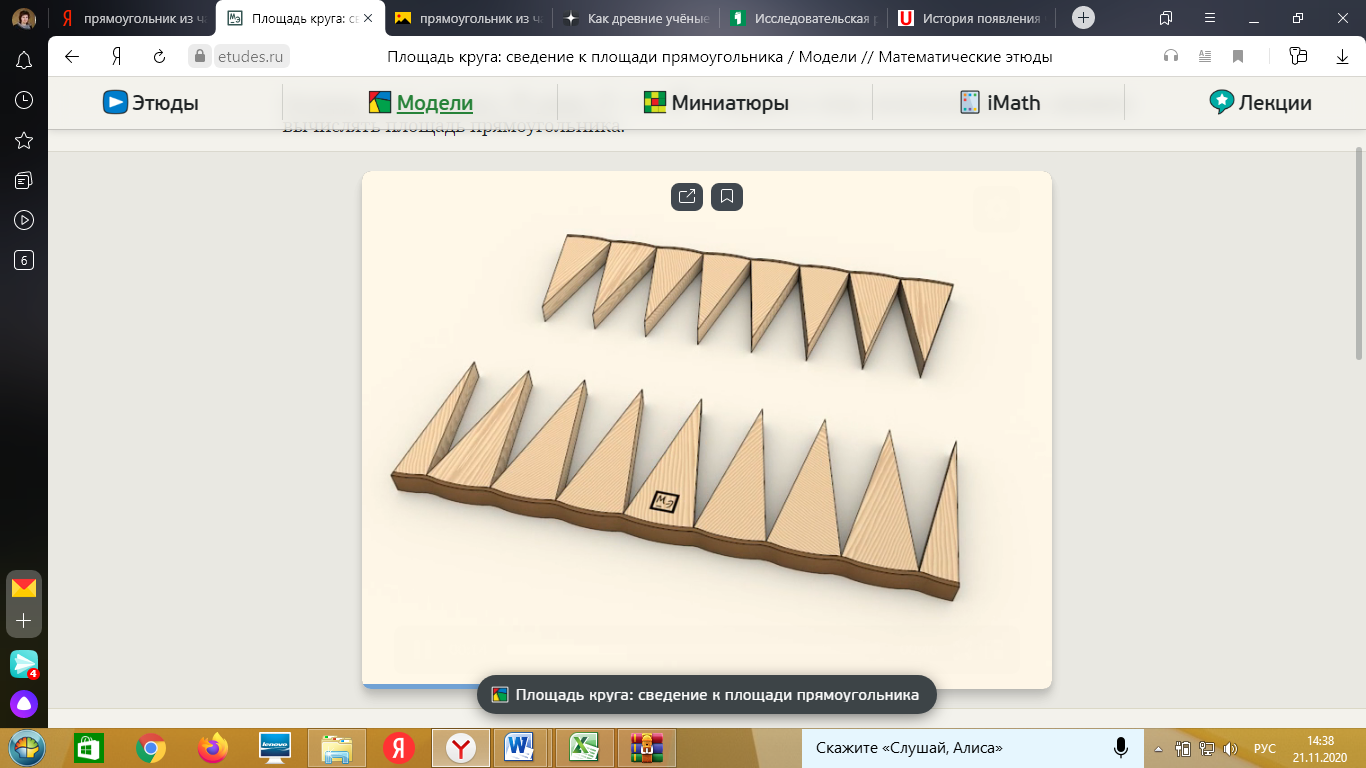Open the video in a separate window
1366x768 pixels.
pos(687,197)
